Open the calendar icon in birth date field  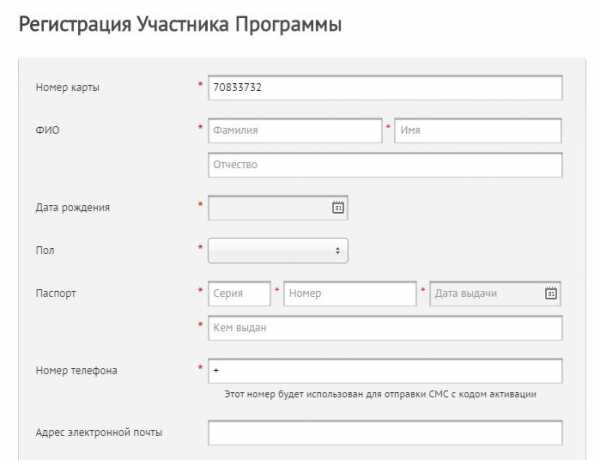coord(338,207)
